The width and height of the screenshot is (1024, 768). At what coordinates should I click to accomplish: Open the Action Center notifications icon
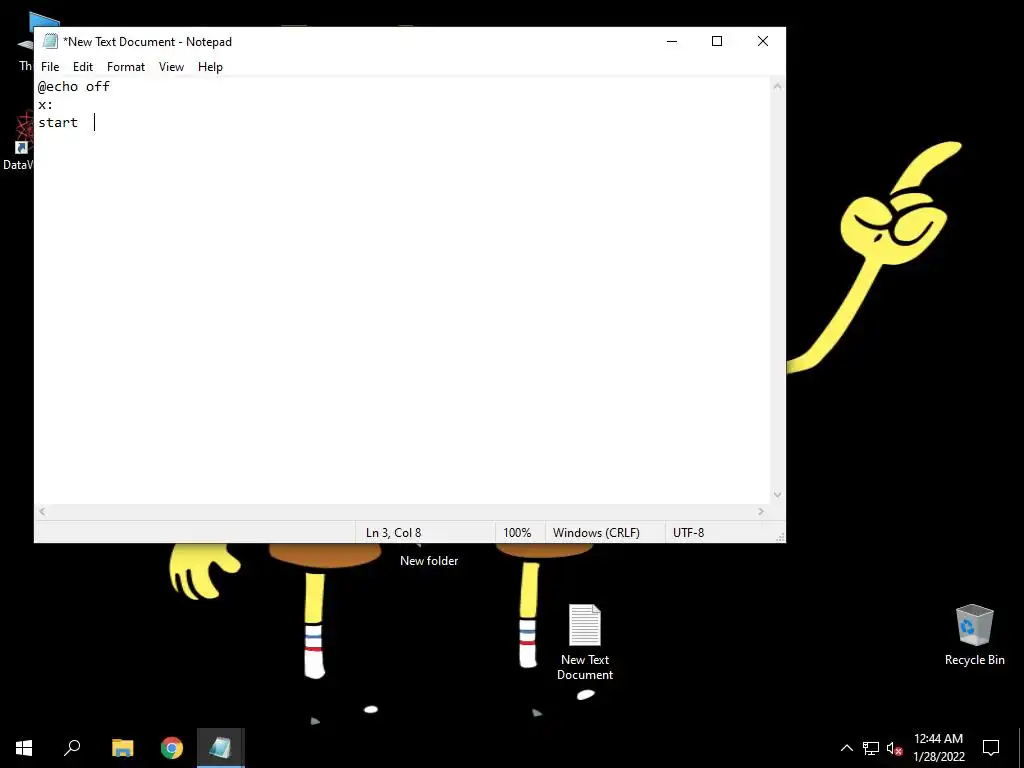pos(991,748)
